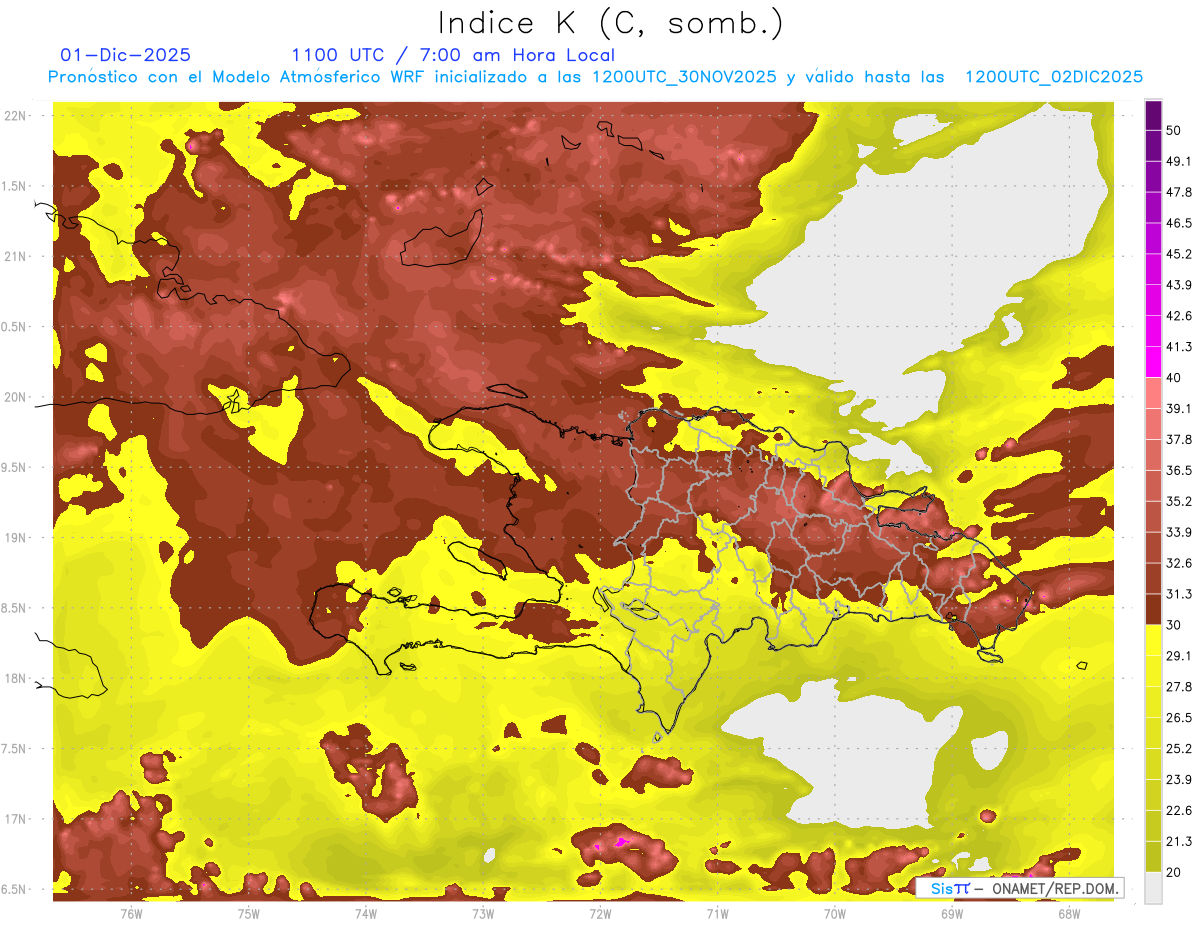Click the '43.9' colorbar value
The image size is (1200, 927).
pos(1181,285)
